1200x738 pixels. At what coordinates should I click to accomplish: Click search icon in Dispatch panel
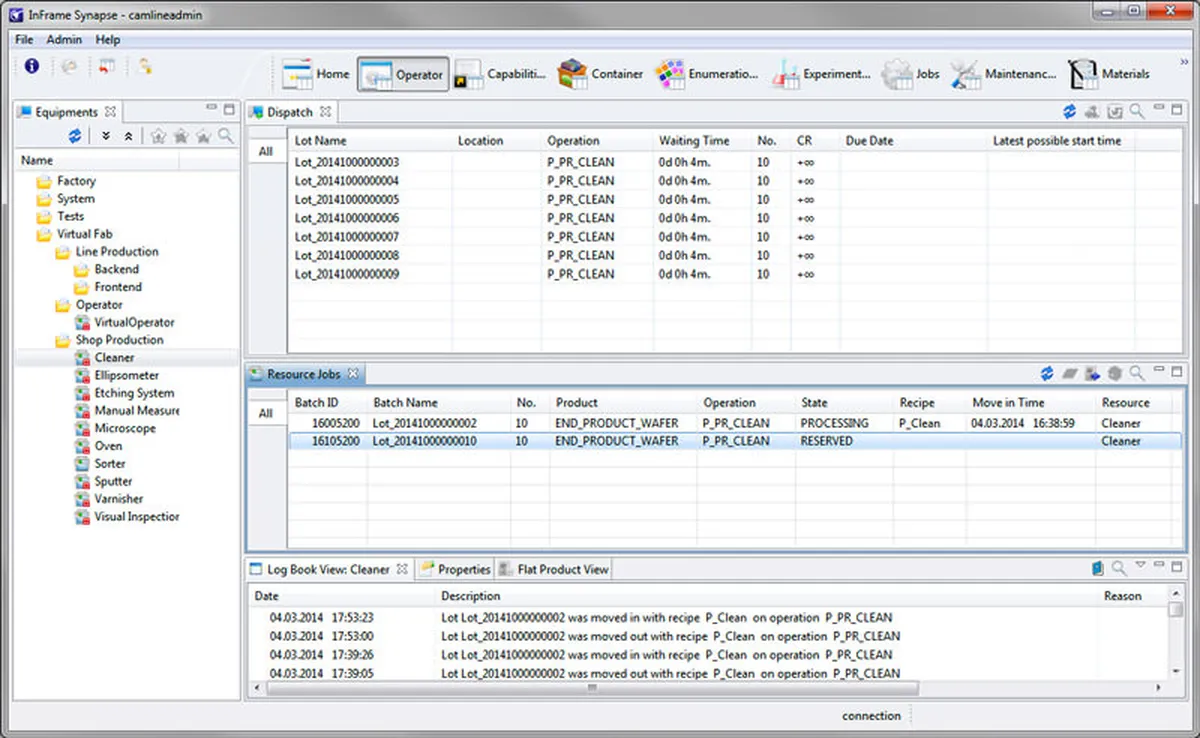pyautogui.click(x=1137, y=112)
